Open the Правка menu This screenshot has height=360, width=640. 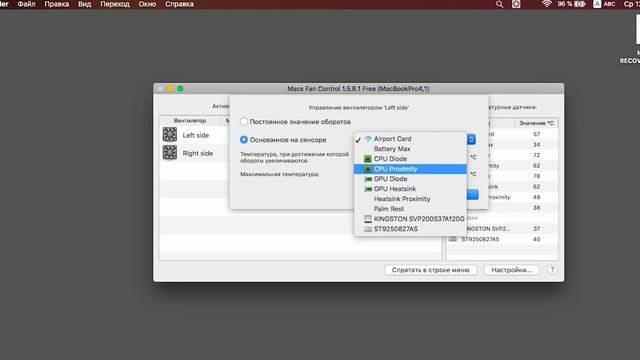[57, 4]
